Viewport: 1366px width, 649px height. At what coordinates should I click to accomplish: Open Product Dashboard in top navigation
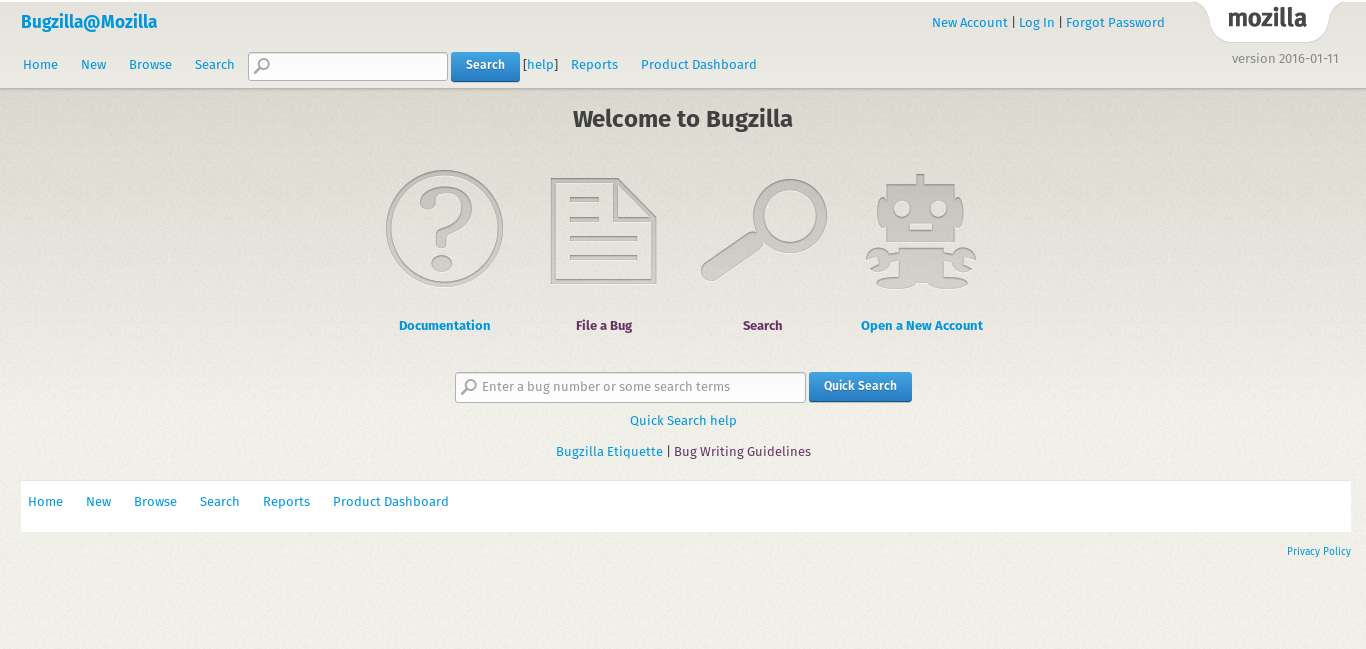tap(699, 65)
